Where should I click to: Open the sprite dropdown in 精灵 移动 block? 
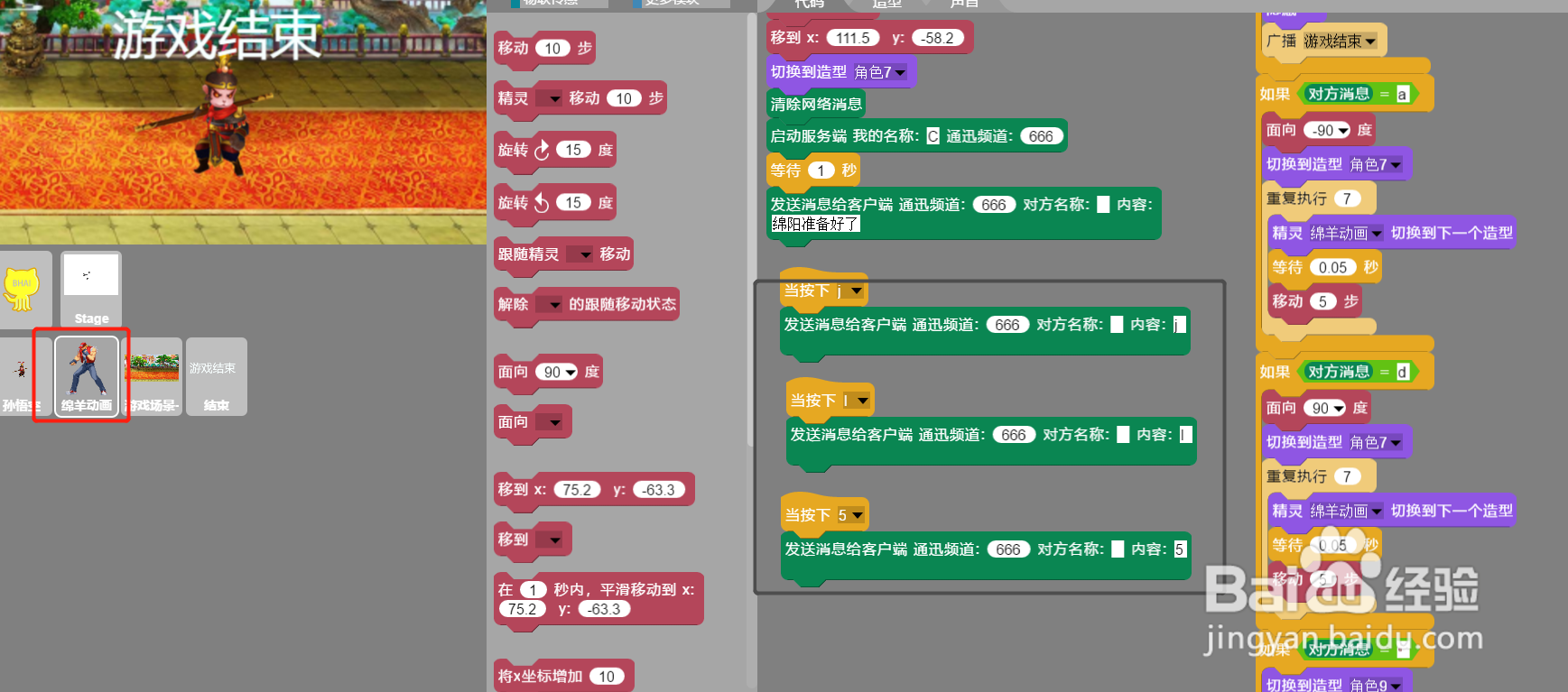click(550, 98)
